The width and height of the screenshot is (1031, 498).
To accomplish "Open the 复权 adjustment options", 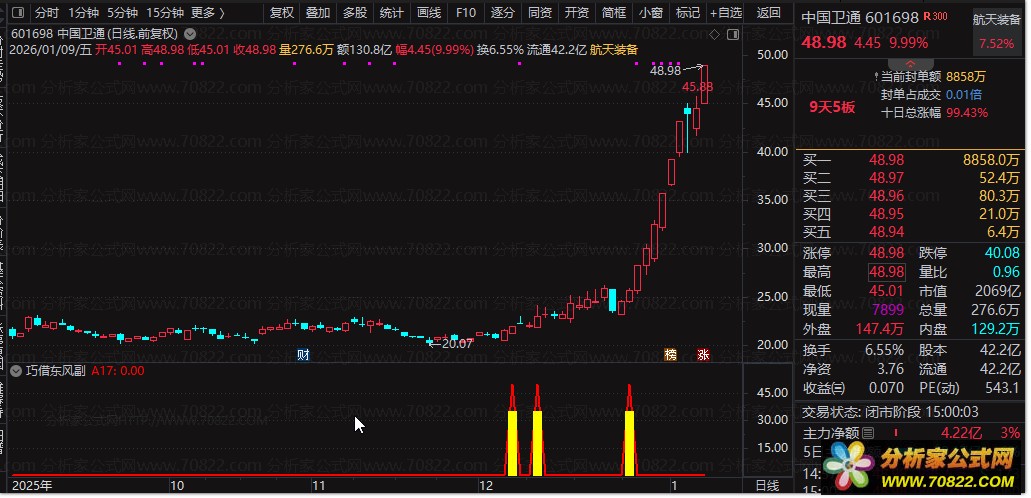I will pyautogui.click(x=281, y=12).
